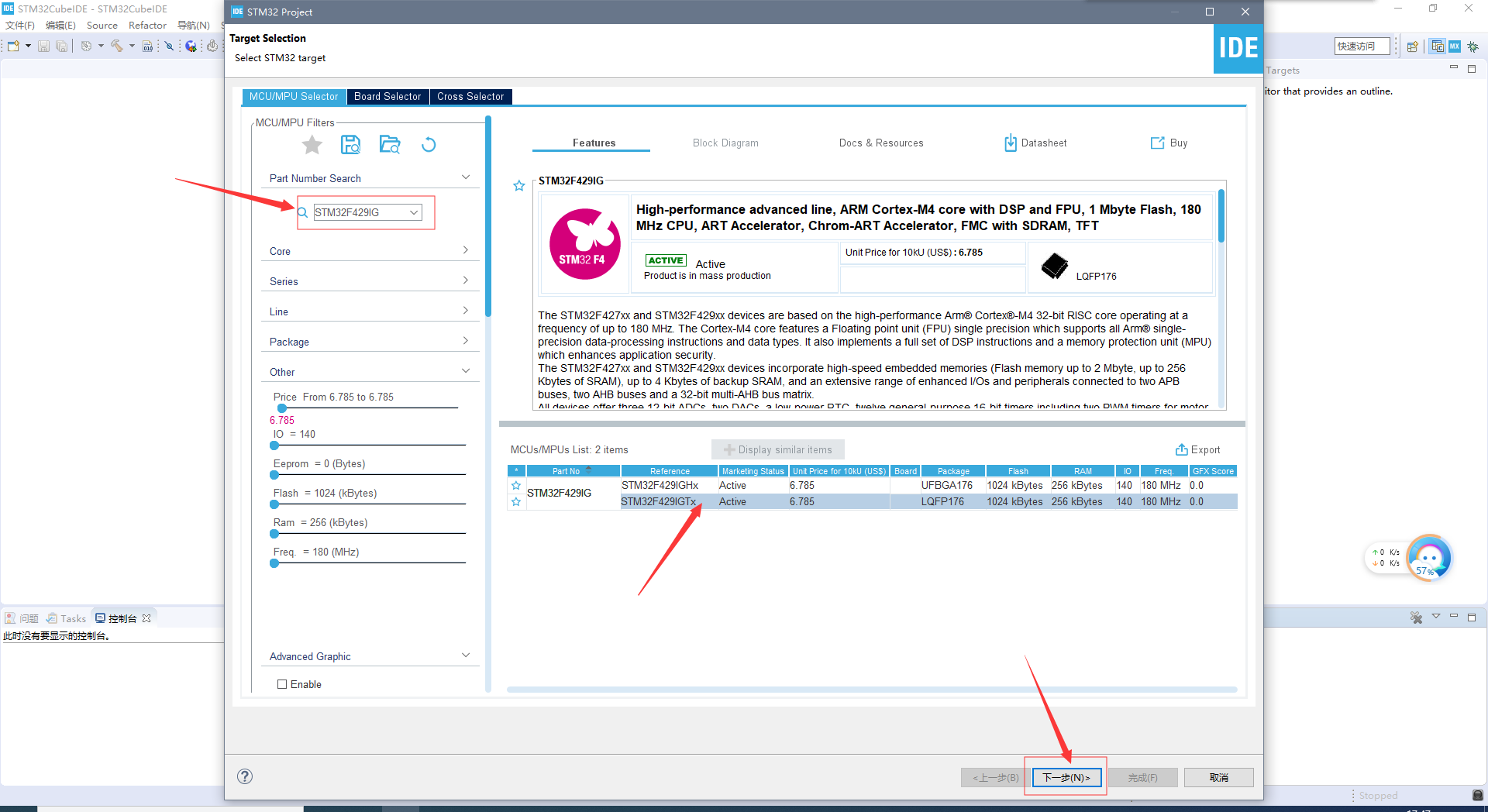Load a saved search using the folder icon

(390, 144)
